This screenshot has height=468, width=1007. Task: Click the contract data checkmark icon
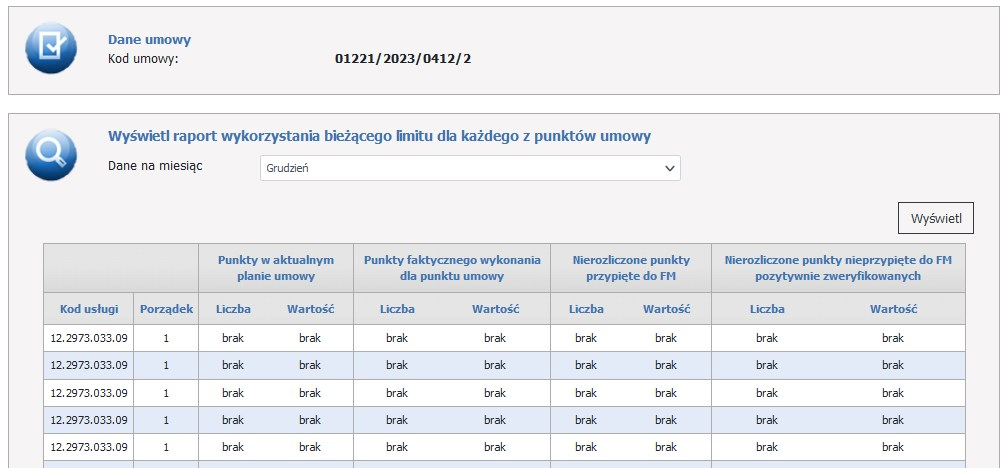point(51,48)
